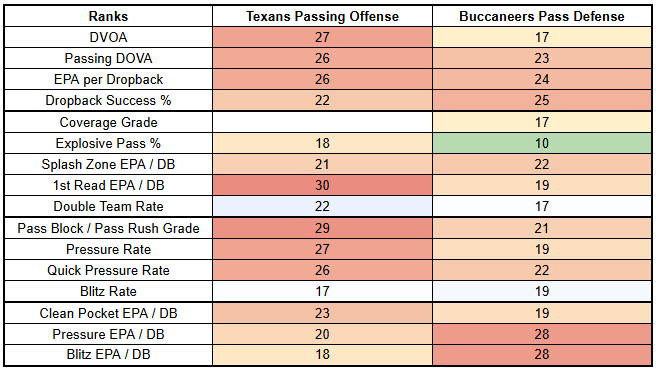Select the Ranks header cell
Viewport: 656px width, 369px height.
(x=108, y=16)
